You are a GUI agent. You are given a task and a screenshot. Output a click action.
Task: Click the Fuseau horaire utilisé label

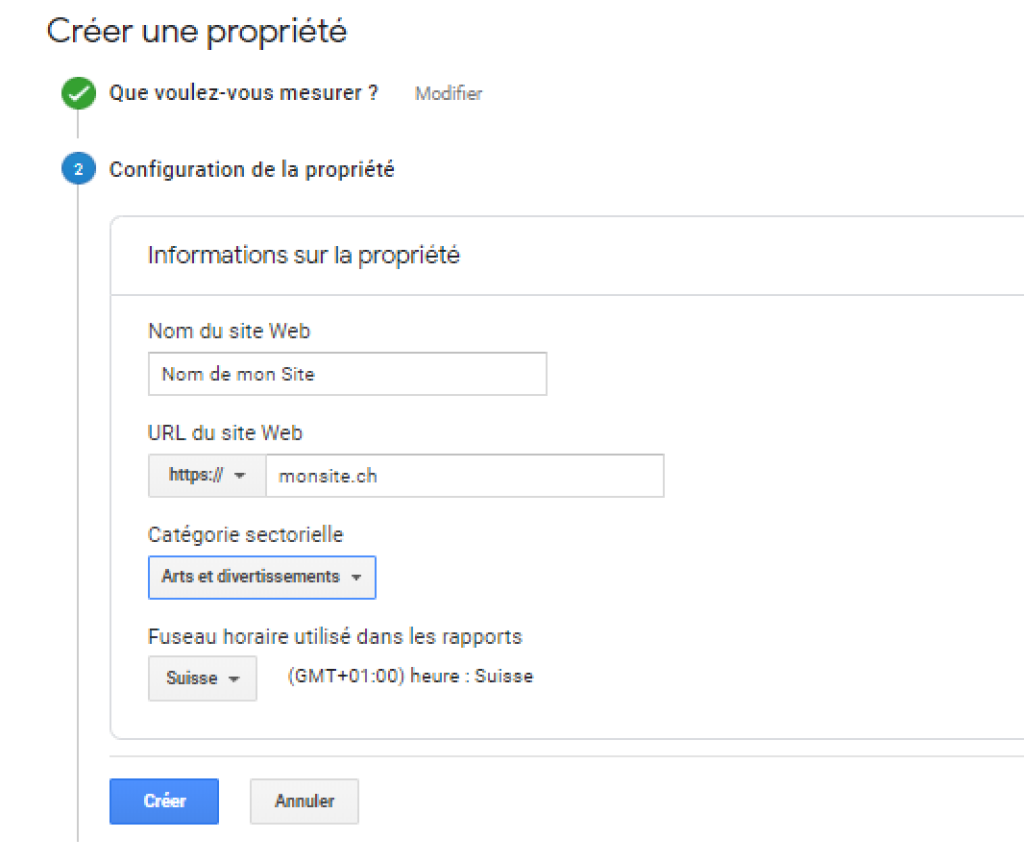click(x=335, y=637)
